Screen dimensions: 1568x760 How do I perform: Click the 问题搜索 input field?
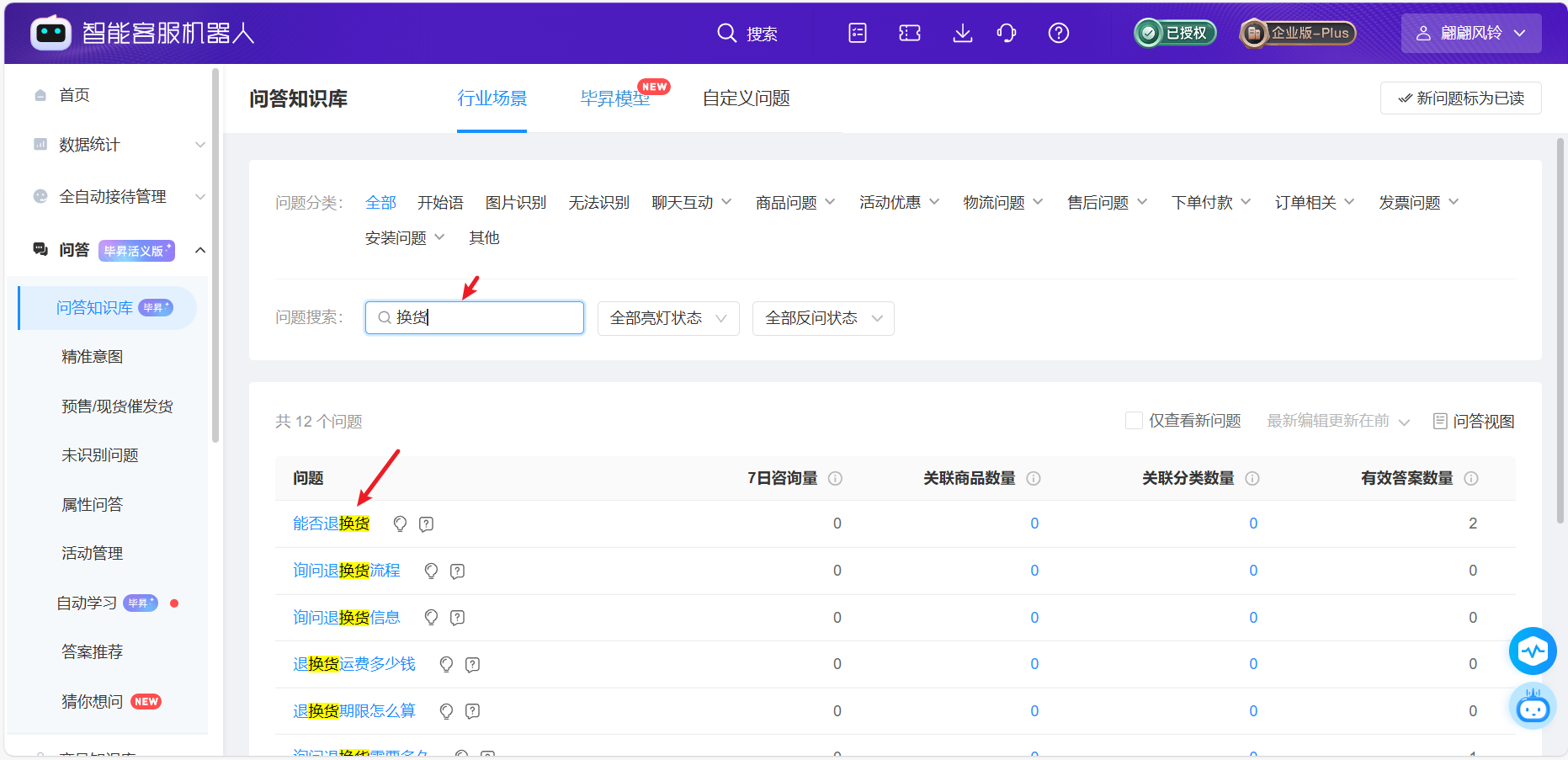475,318
